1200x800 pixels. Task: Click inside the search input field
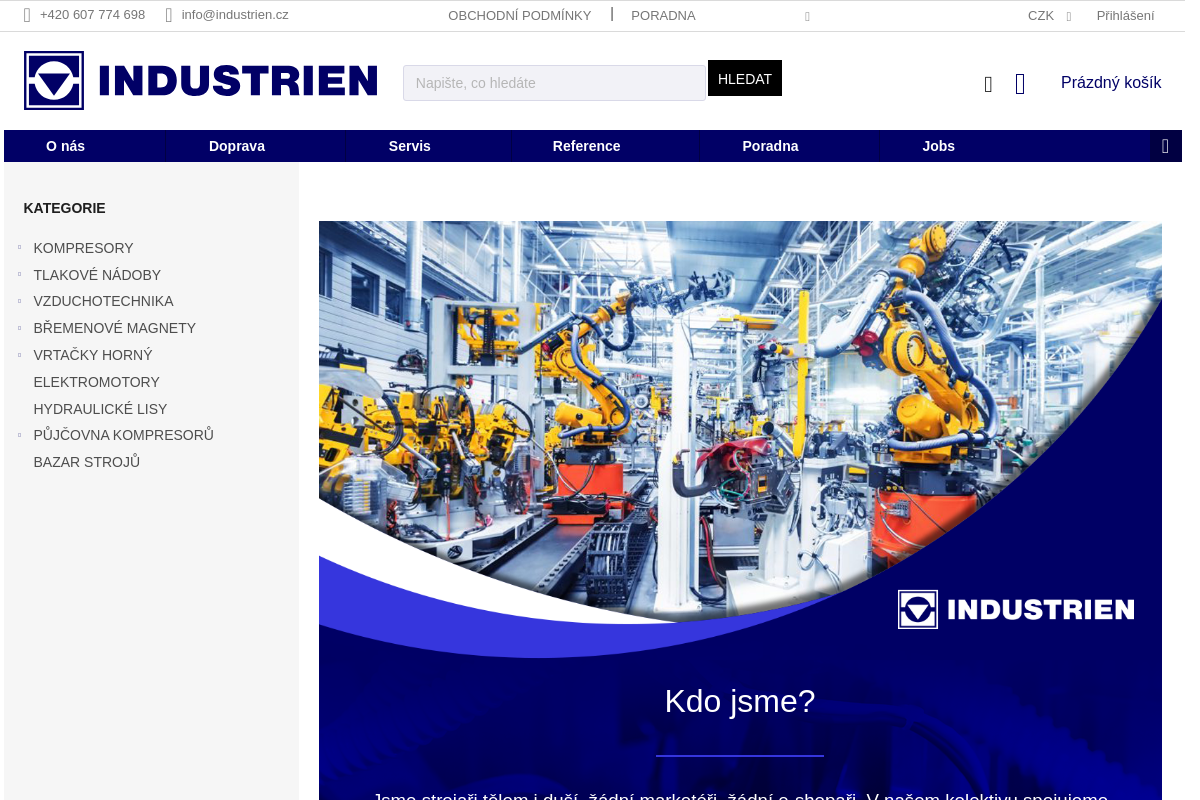554,83
